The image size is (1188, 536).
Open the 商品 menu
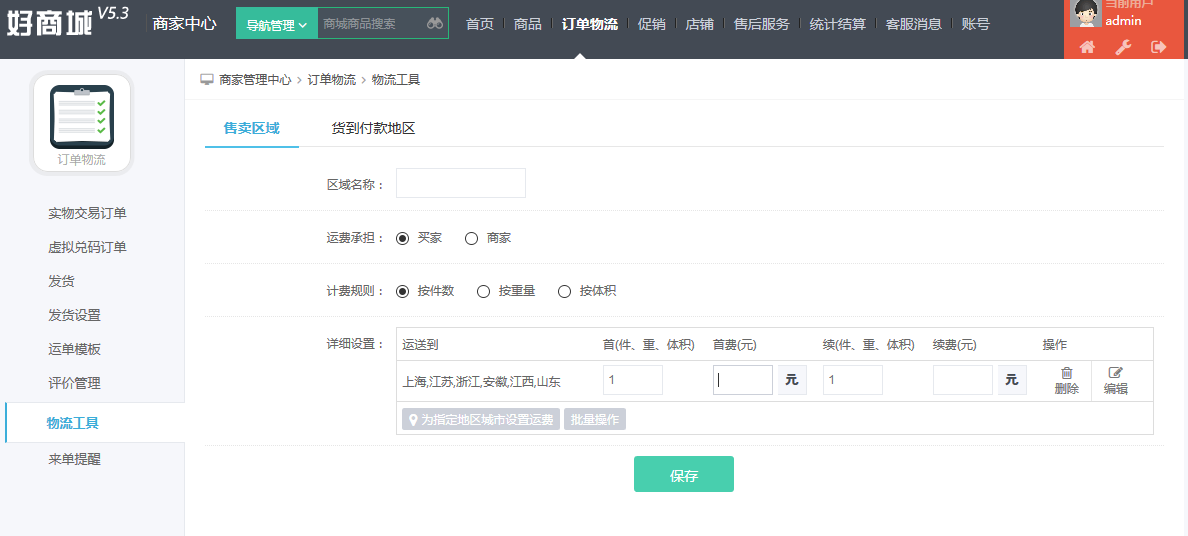527,24
